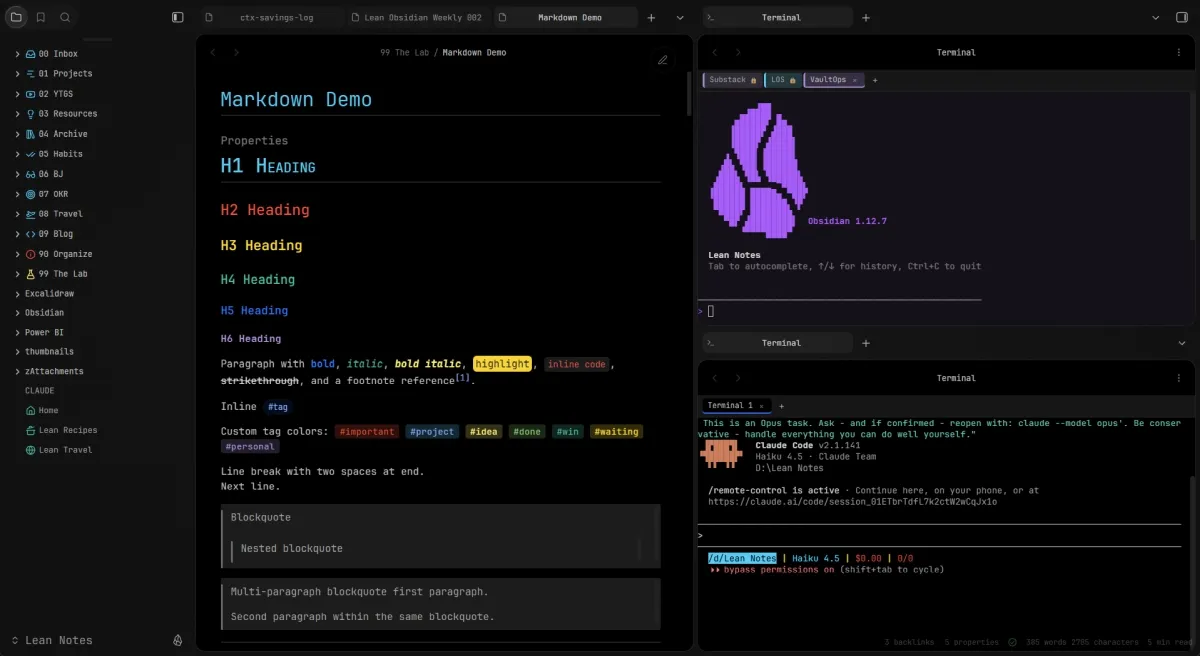This screenshot has height=656, width=1200.
Task: Open the search sidebar tab
Action: pos(65,17)
